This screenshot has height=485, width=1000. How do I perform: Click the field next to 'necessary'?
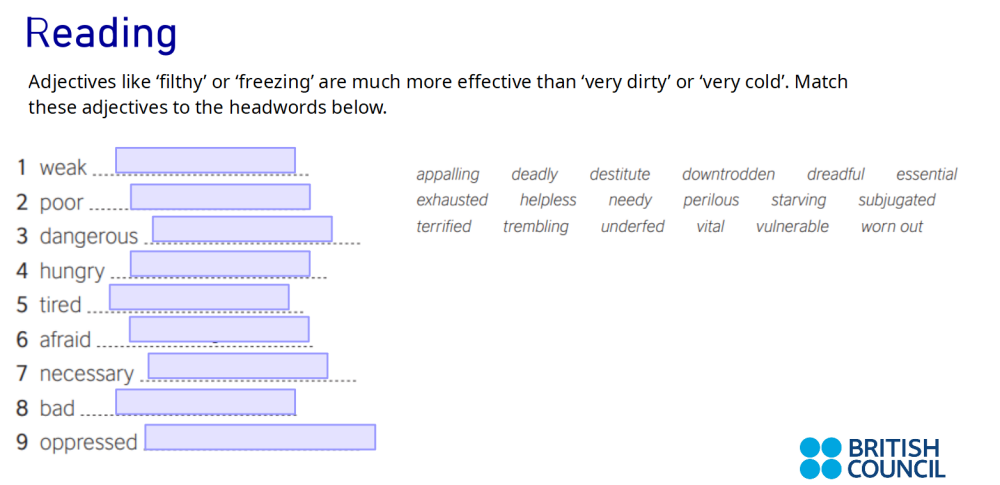click(x=238, y=366)
